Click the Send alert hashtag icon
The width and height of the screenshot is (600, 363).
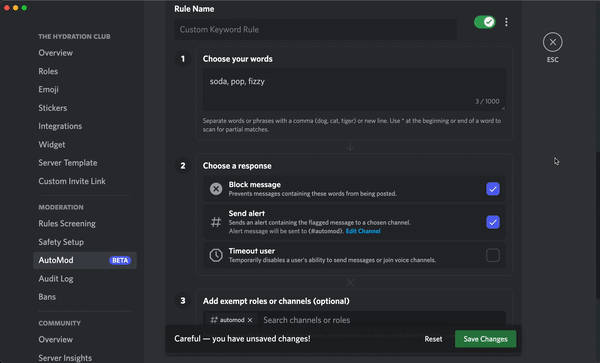point(216,222)
